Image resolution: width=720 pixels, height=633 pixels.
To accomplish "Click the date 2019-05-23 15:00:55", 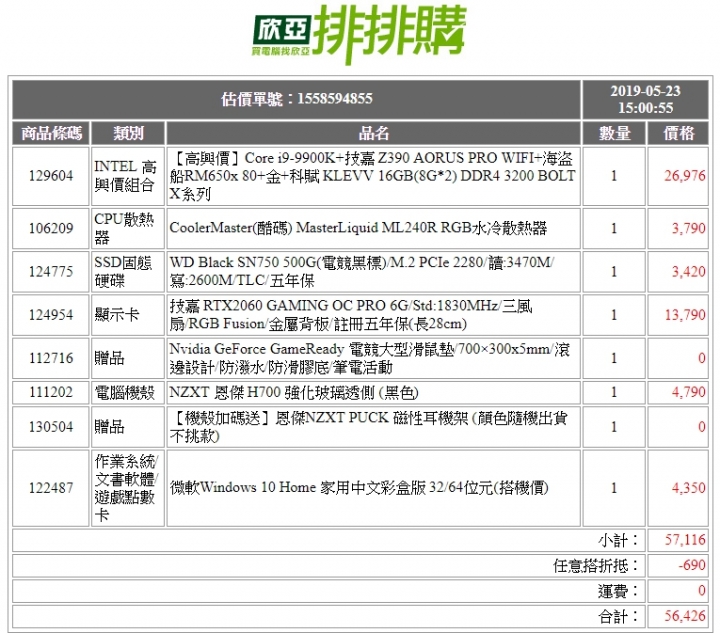I will pyautogui.click(x=645, y=99).
